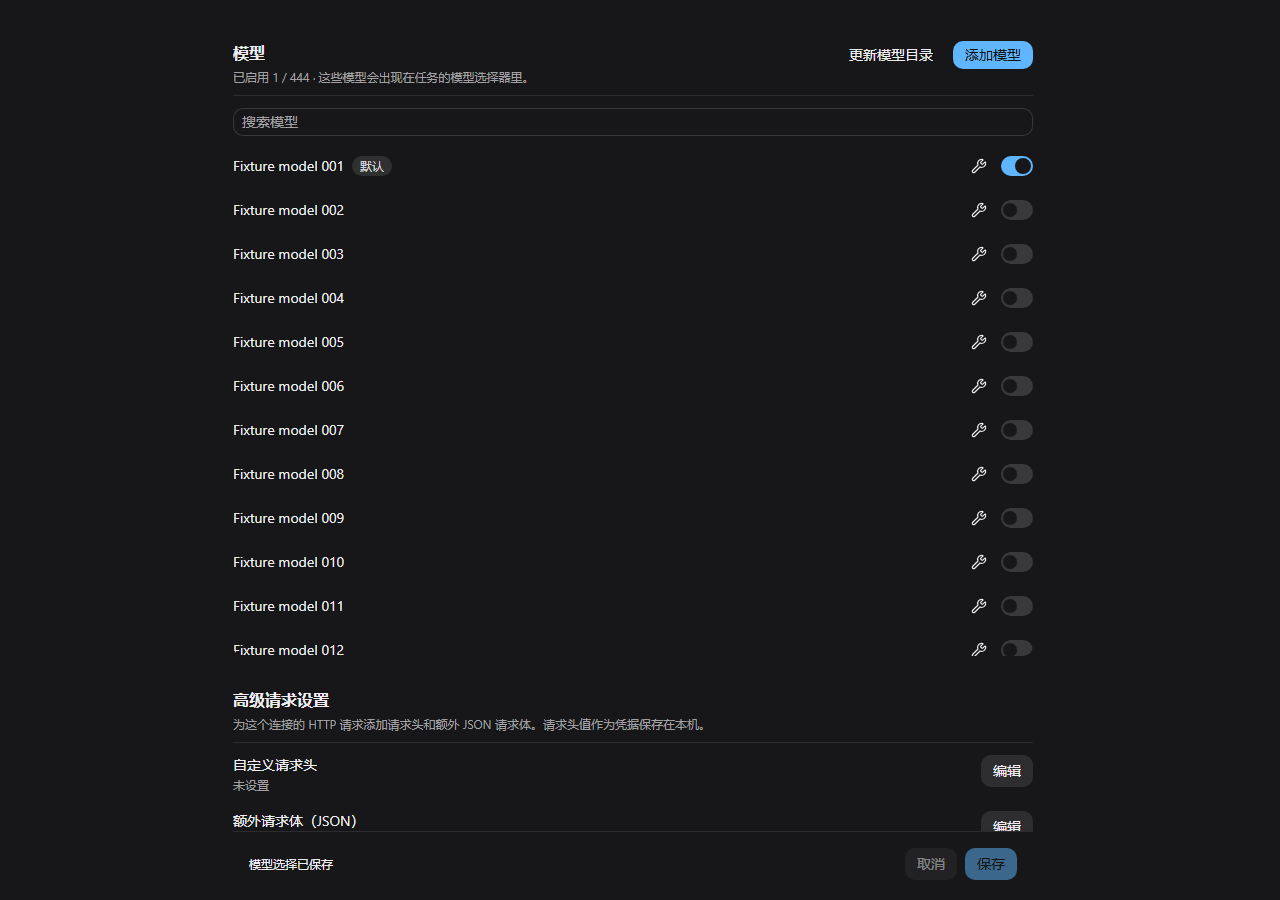Enable the Fixture model 011 toggle

click(1017, 606)
